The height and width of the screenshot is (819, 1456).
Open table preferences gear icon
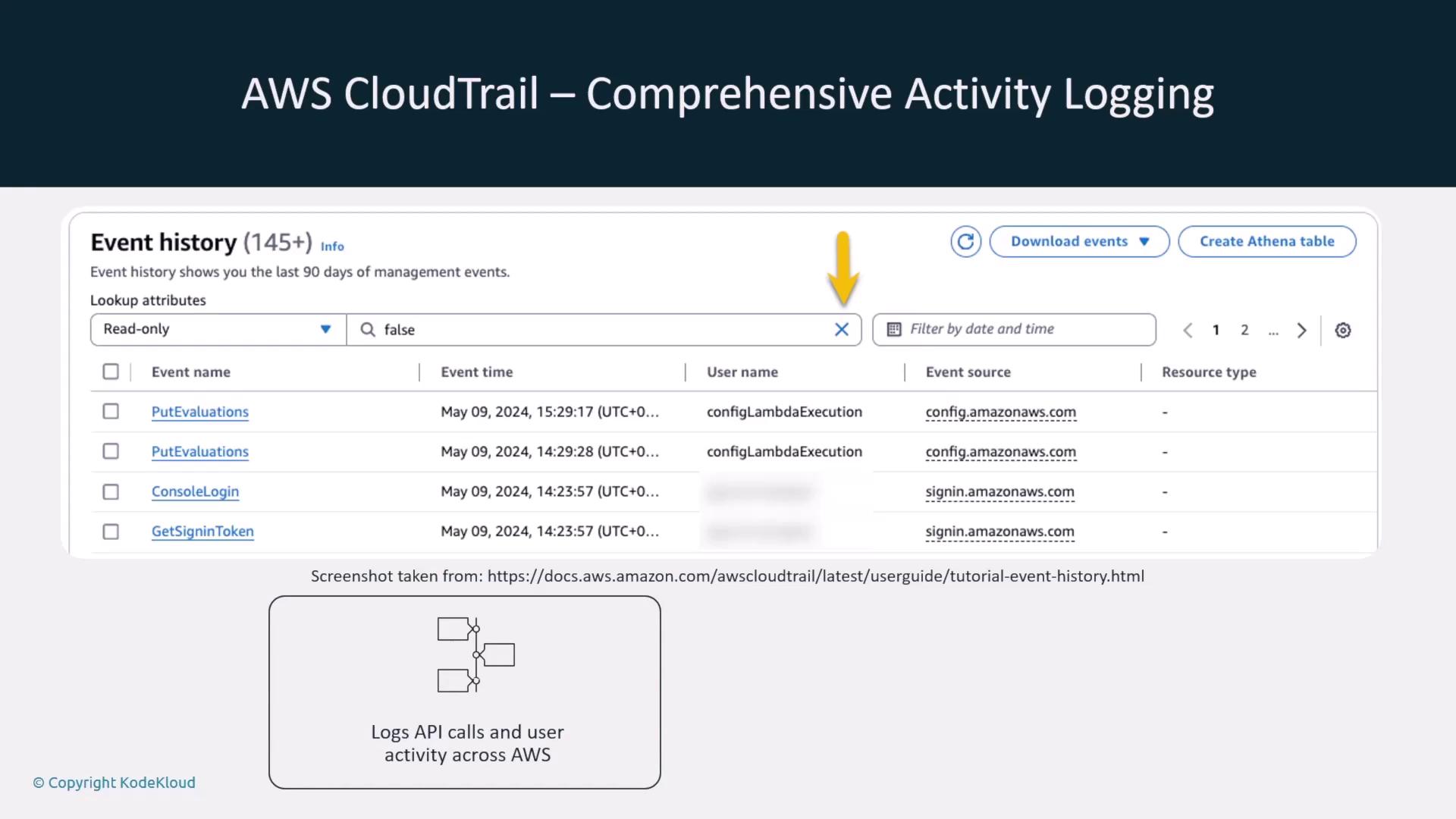point(1342,331)
